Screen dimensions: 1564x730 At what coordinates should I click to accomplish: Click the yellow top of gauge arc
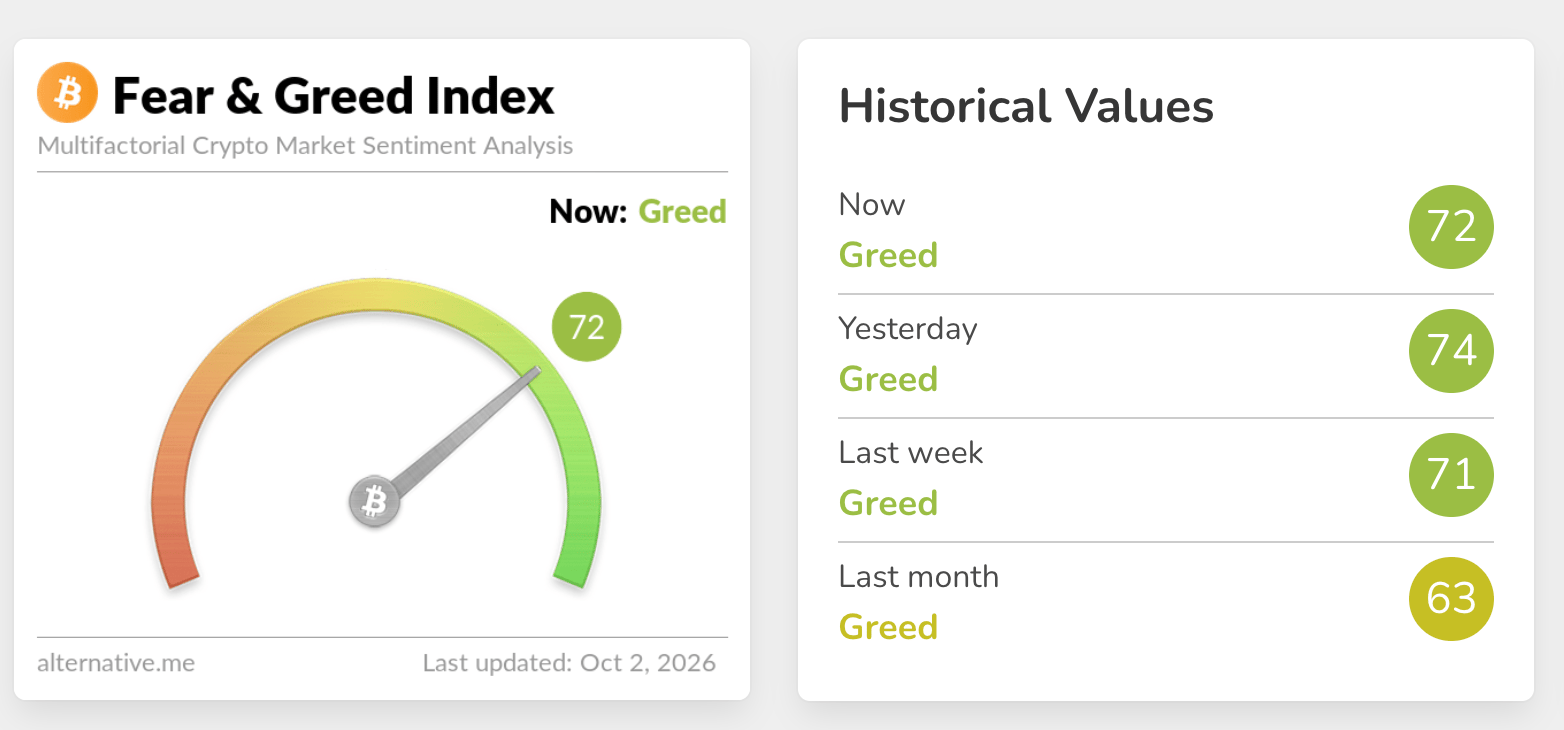377,290
